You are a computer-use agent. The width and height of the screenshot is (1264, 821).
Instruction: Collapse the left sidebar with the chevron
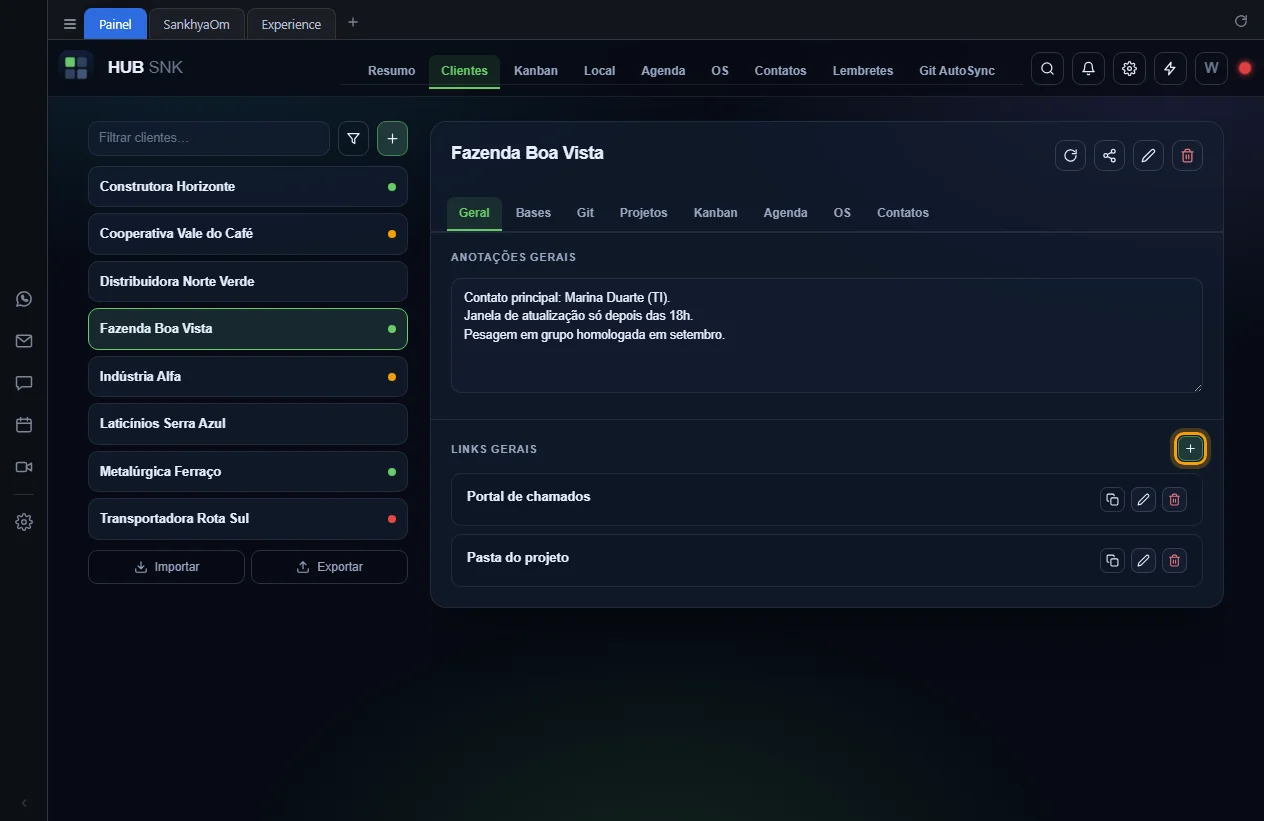24,803
